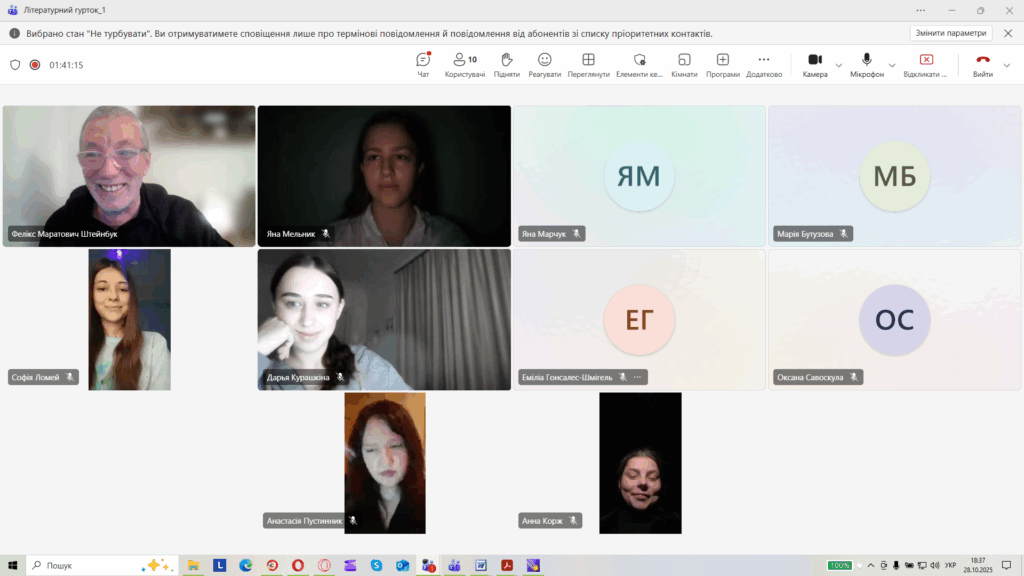Expand the dropdown arrow beside Вийти
The width and height of the screenshot is (1024, 576).
click(1006, 65)
